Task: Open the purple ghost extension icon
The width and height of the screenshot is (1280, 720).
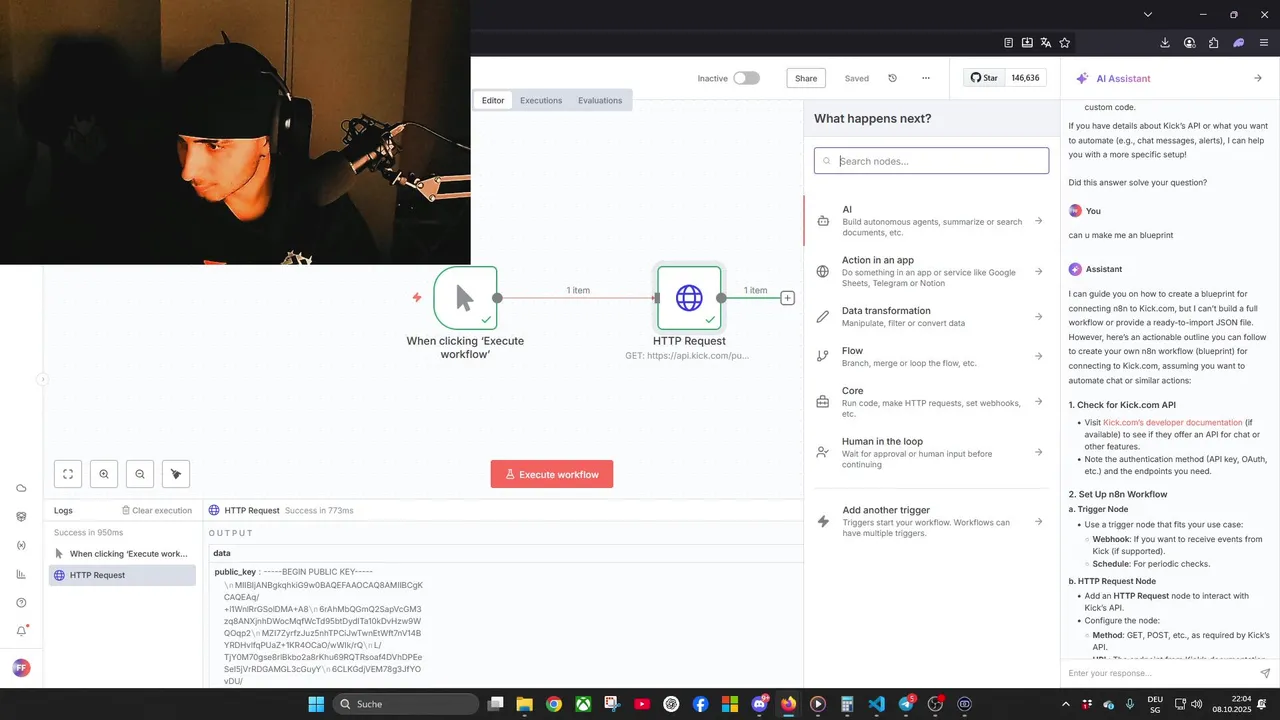Action: click(1239, 43)
